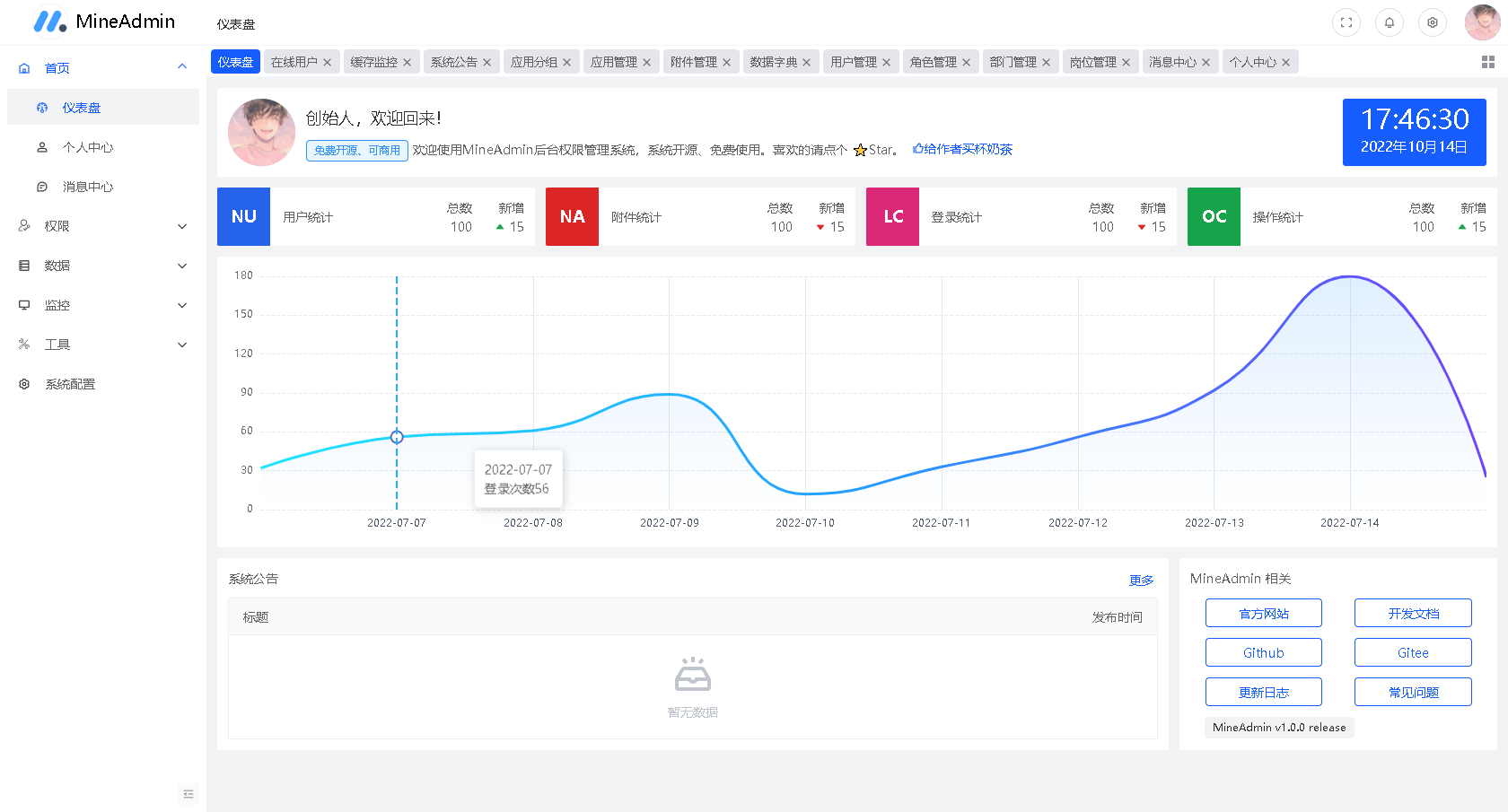Screen dimensions: 1508x812
Task: Click the 权限 permission icon
Action: [x=24, y=226]
